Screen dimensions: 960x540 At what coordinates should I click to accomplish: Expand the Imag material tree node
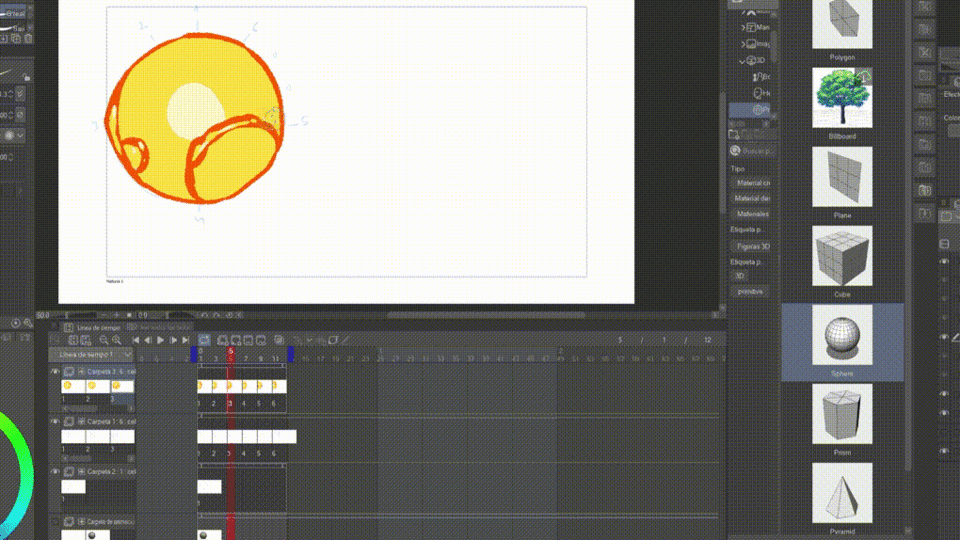tap(743, 44)
